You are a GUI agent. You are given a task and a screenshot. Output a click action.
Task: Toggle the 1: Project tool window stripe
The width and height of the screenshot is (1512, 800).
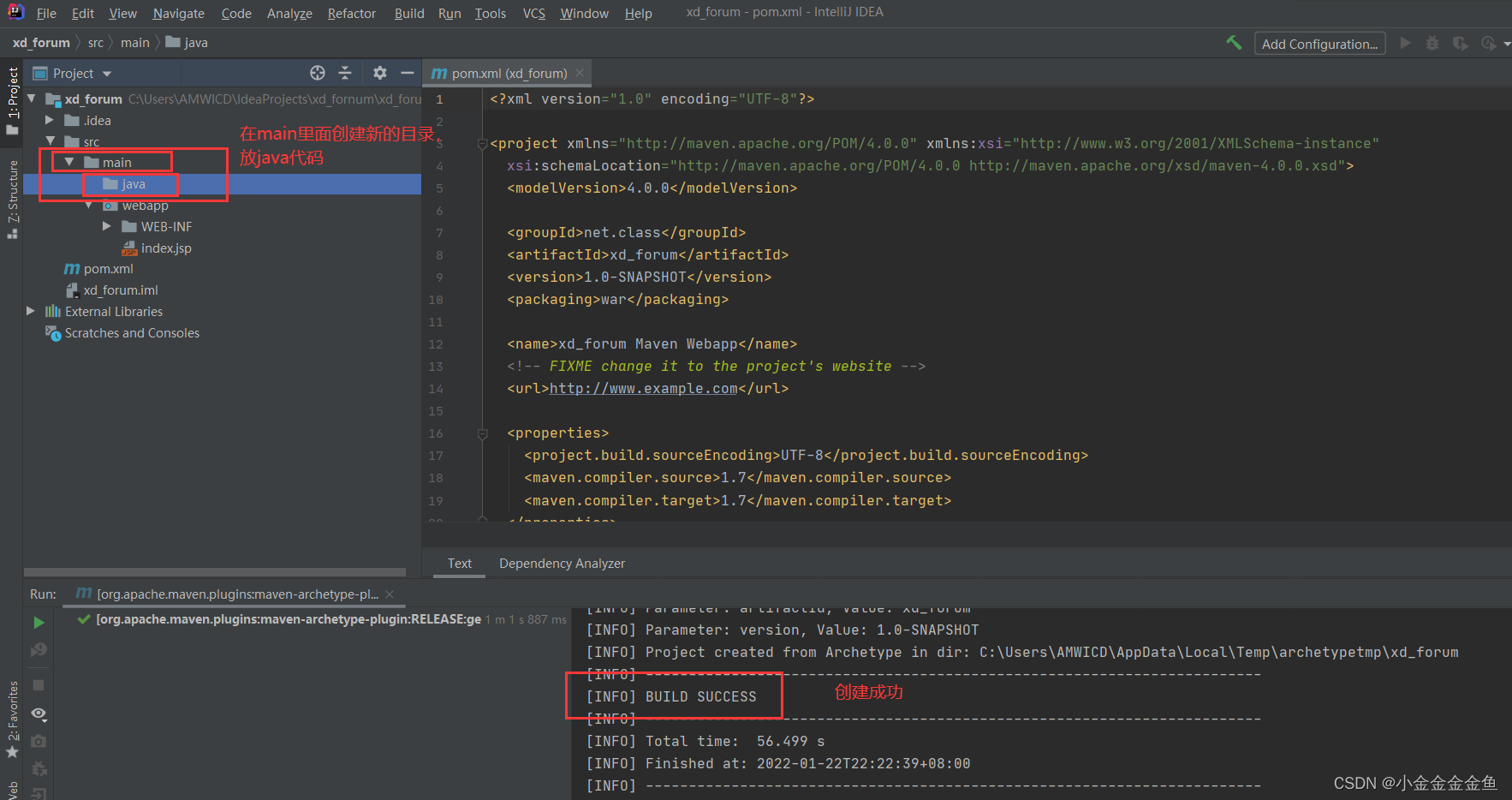tap(12, 101)
